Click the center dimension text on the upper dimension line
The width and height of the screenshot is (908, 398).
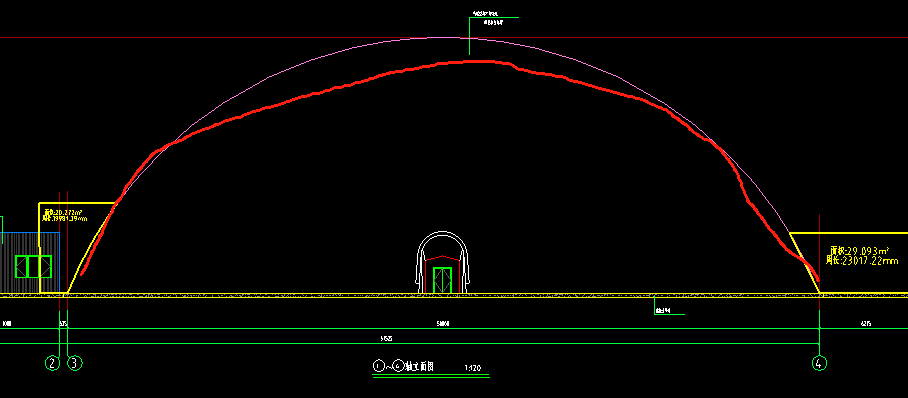(x=443, y=324)
